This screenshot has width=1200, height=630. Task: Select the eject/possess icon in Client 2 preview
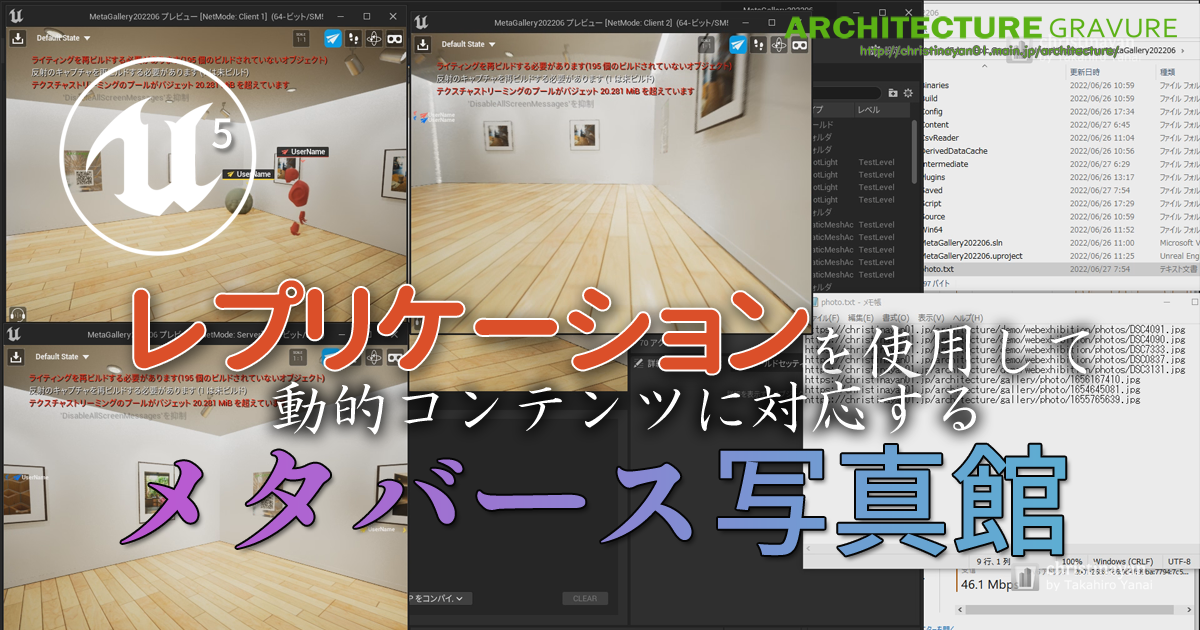click(758, 45)
